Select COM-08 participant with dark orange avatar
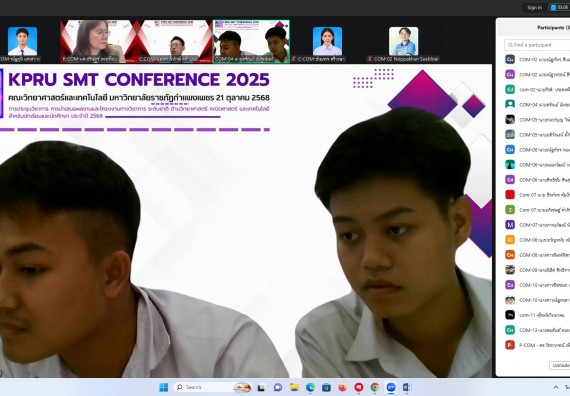The height and width of the screenshot is (396, 570). pos(537,255)
